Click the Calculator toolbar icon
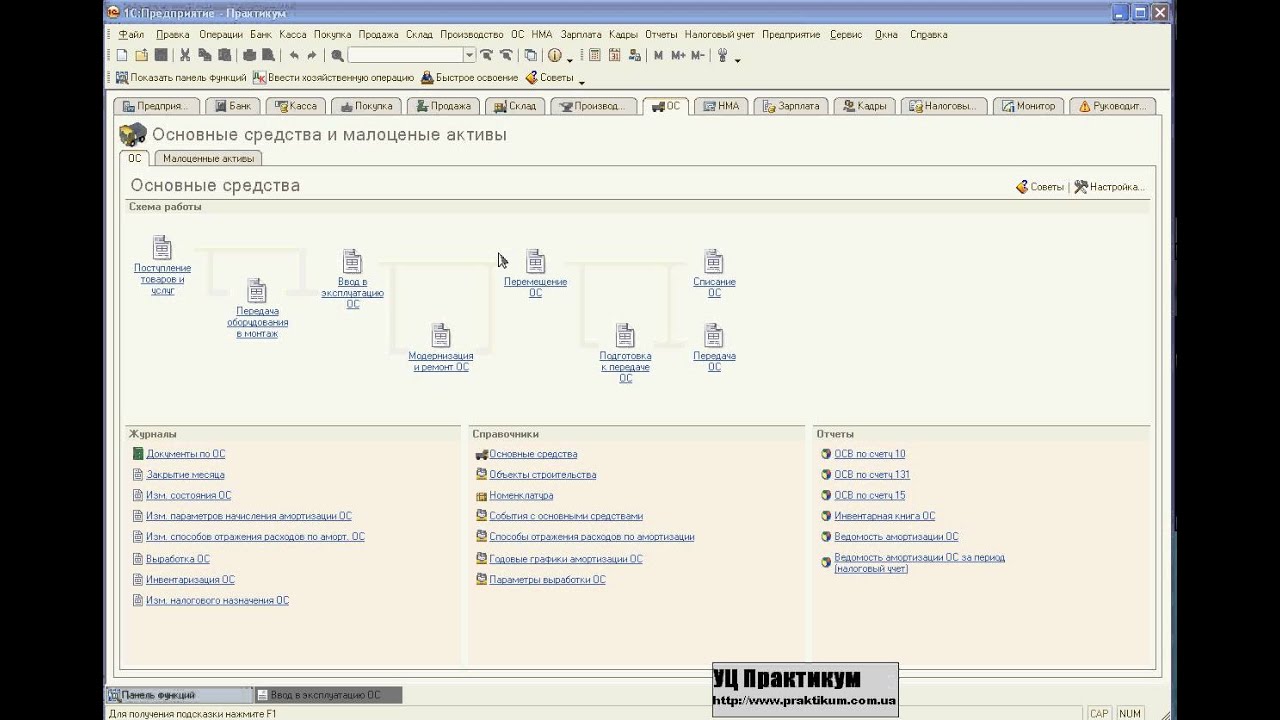 coord(595,55)
